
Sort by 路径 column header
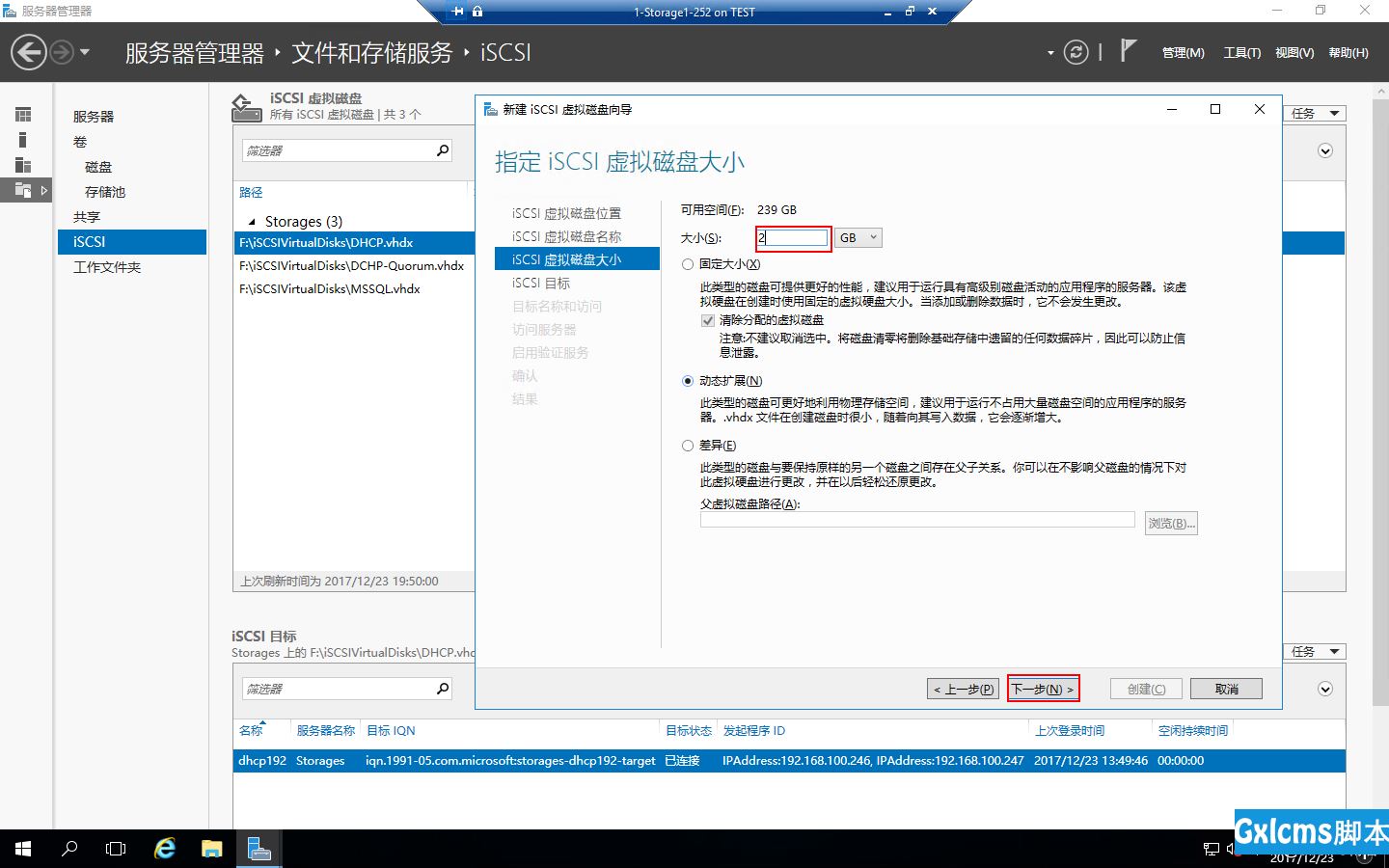click(251, 193)
